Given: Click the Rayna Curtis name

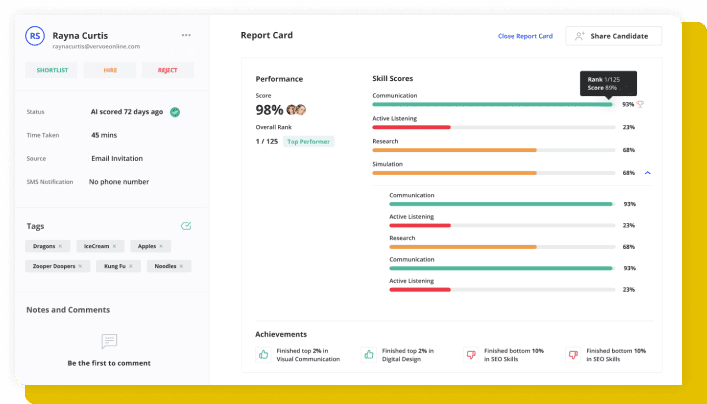Looking at the screenshot, I should tap(80, 36).
